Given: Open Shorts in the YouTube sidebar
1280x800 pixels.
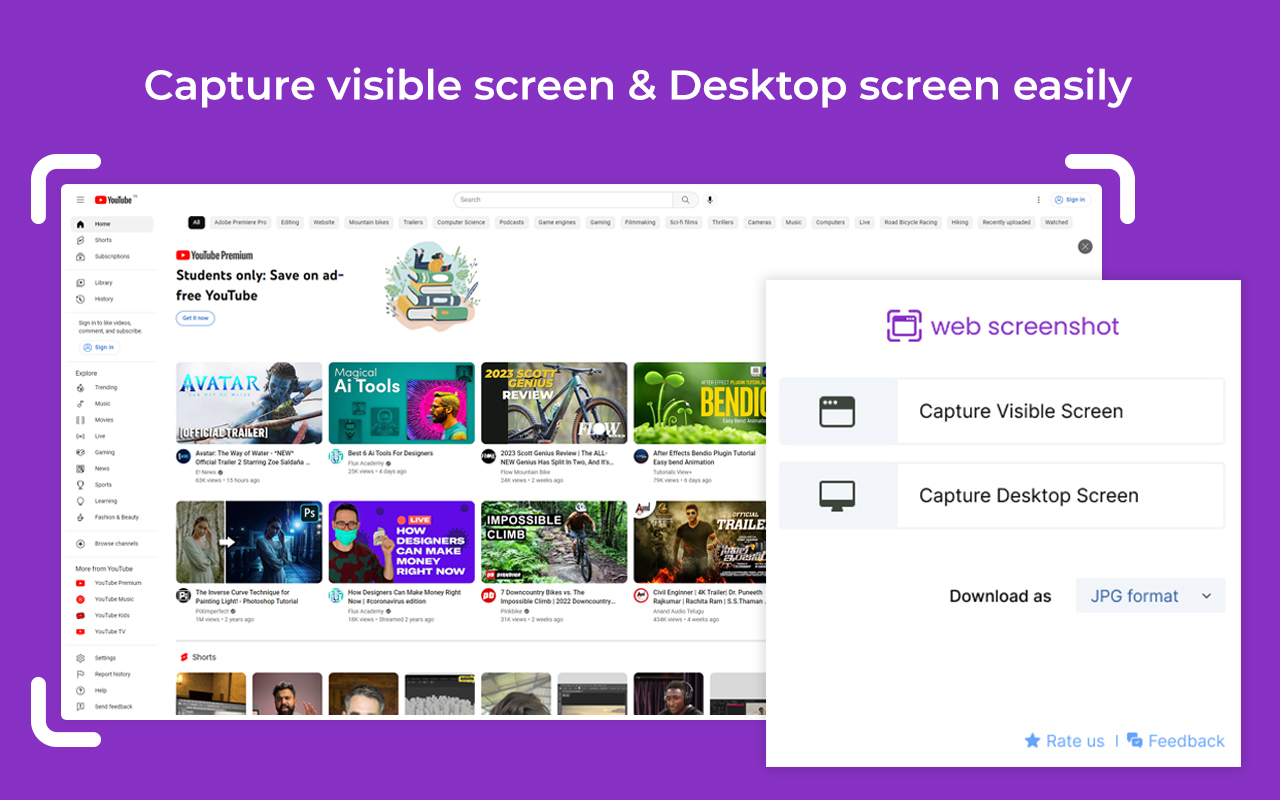Looking at the screenshot, I should coord(103,240).
